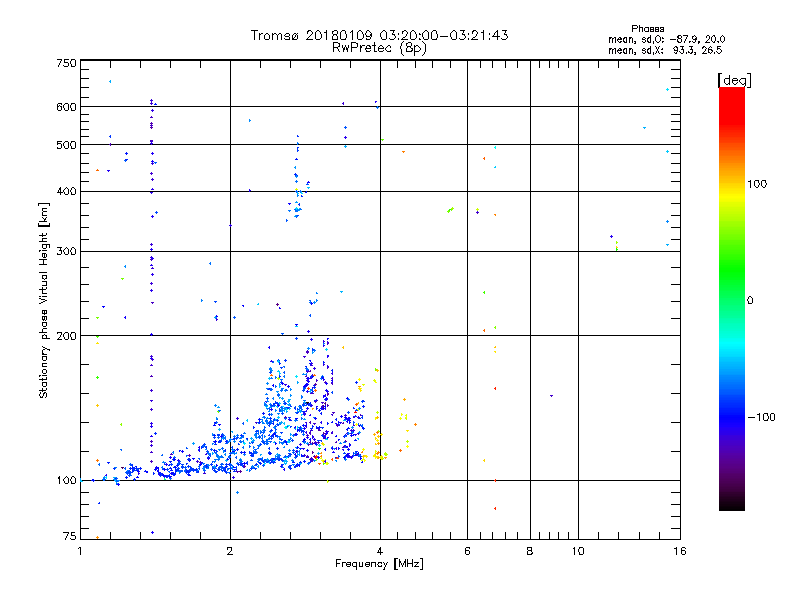Image resolution: width=800 pixels, height=600 pixels.
Task: Click the '[deg]' colorbar unit label
Action: point(734,80)
